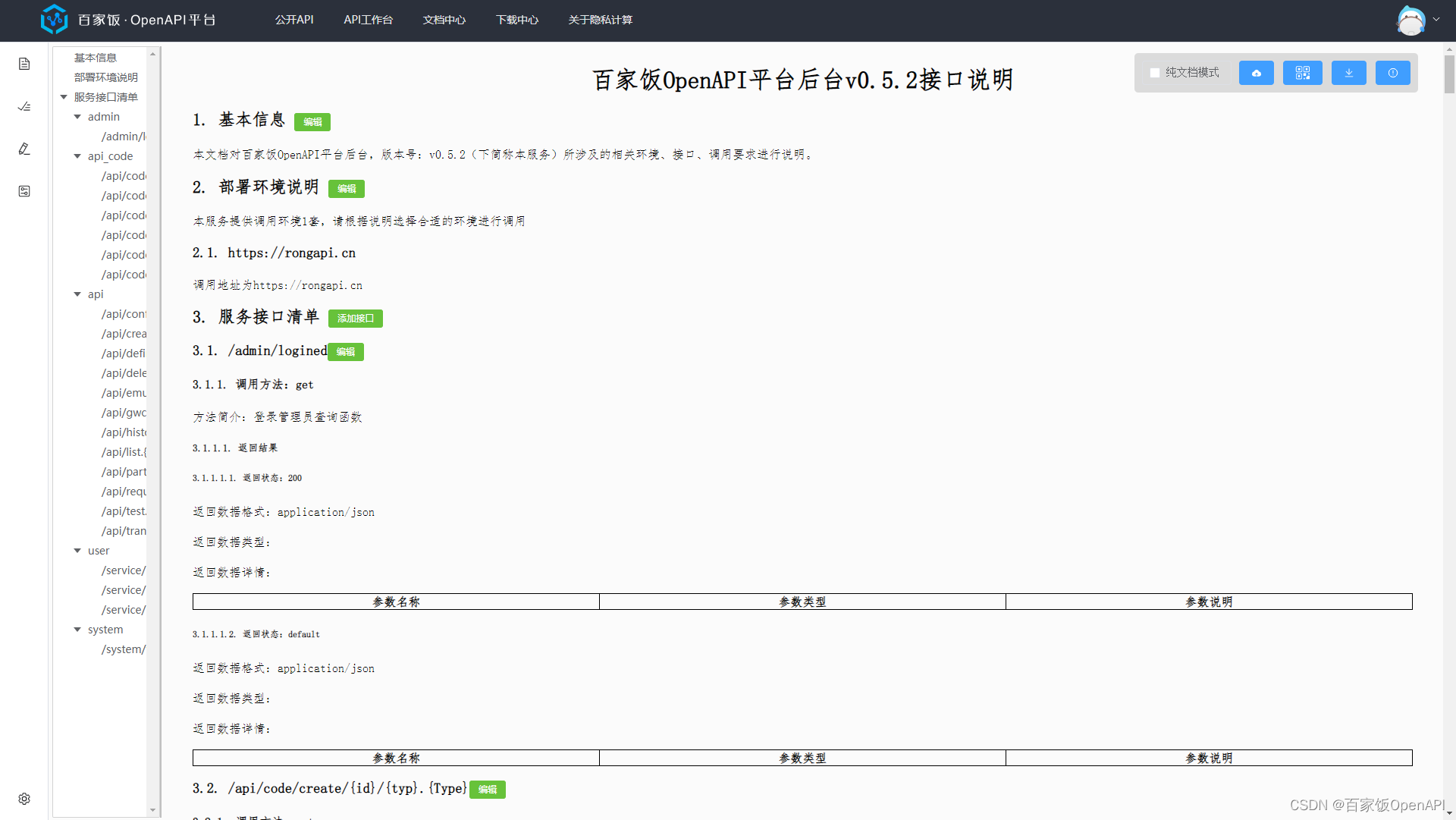Viewport: 1456px width, 820px height.
Task: Select the /api/crea... tree entry
Action: [x=124, y=334]
